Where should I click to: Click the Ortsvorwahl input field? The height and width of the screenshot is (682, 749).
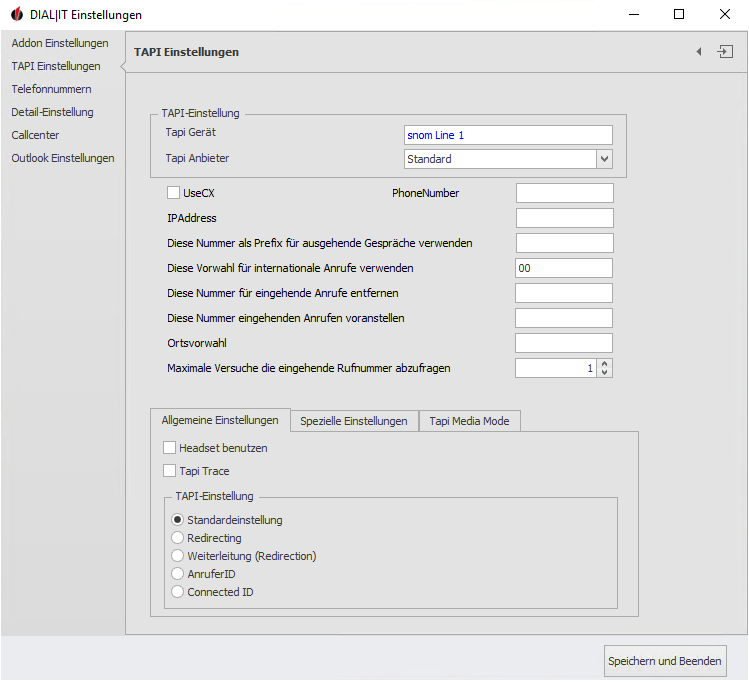(x=563, y=343)
